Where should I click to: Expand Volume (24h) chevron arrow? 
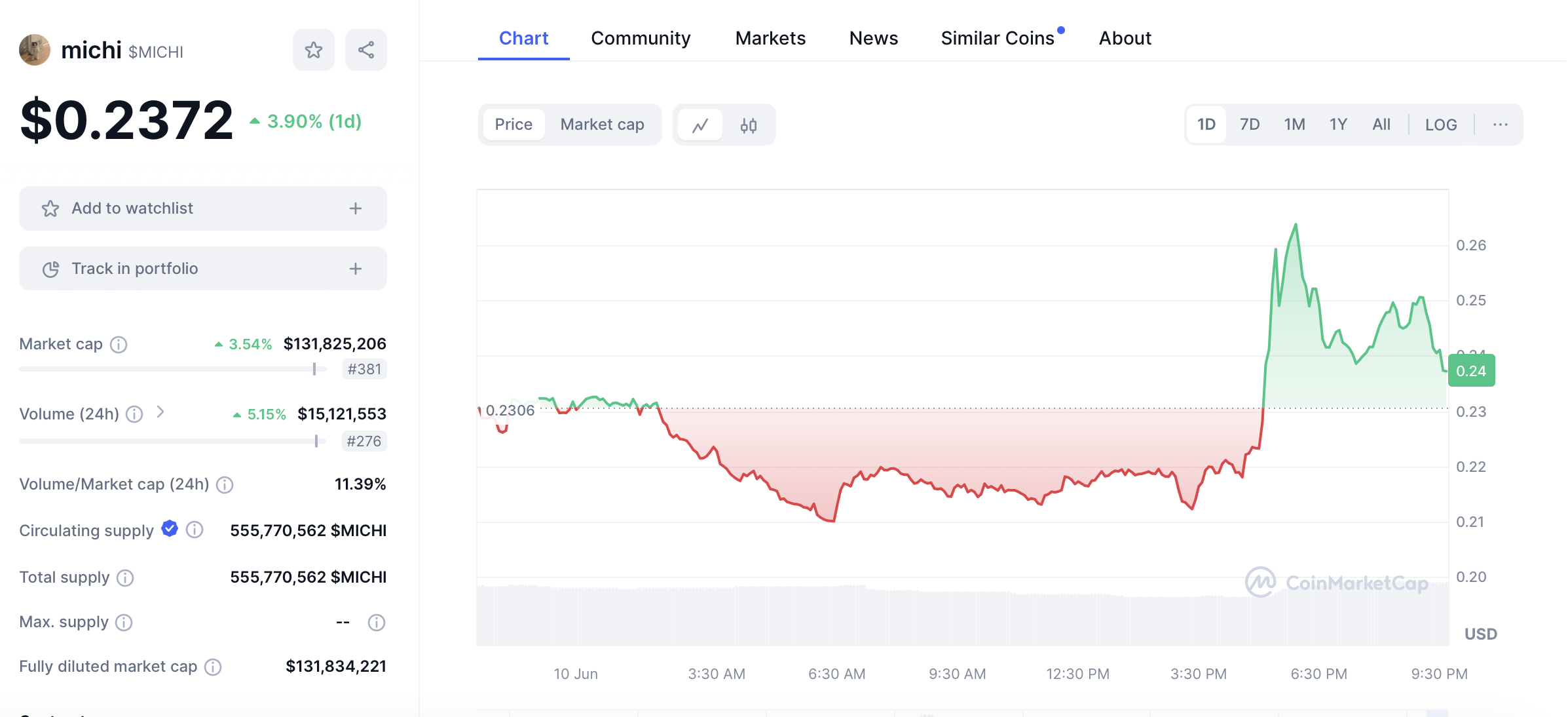click(x=160, y=412)
